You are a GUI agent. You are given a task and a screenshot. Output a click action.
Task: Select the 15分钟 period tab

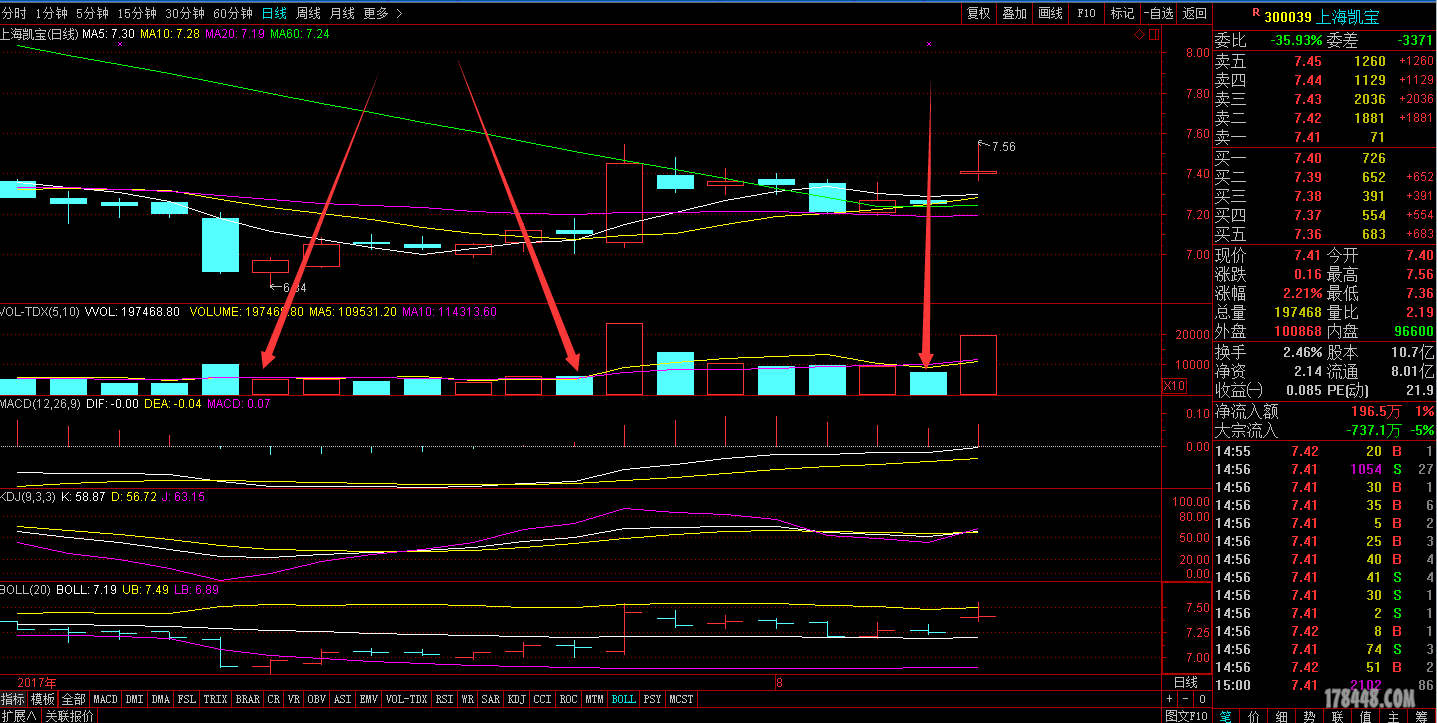tap(137, 13)
